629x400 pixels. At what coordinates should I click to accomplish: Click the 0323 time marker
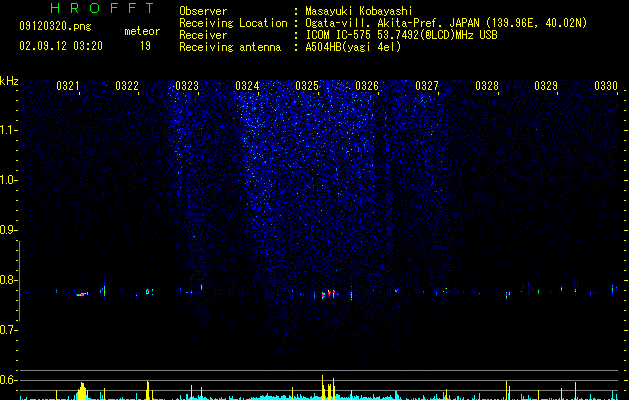pyautogui.click(x=187, y=86)
